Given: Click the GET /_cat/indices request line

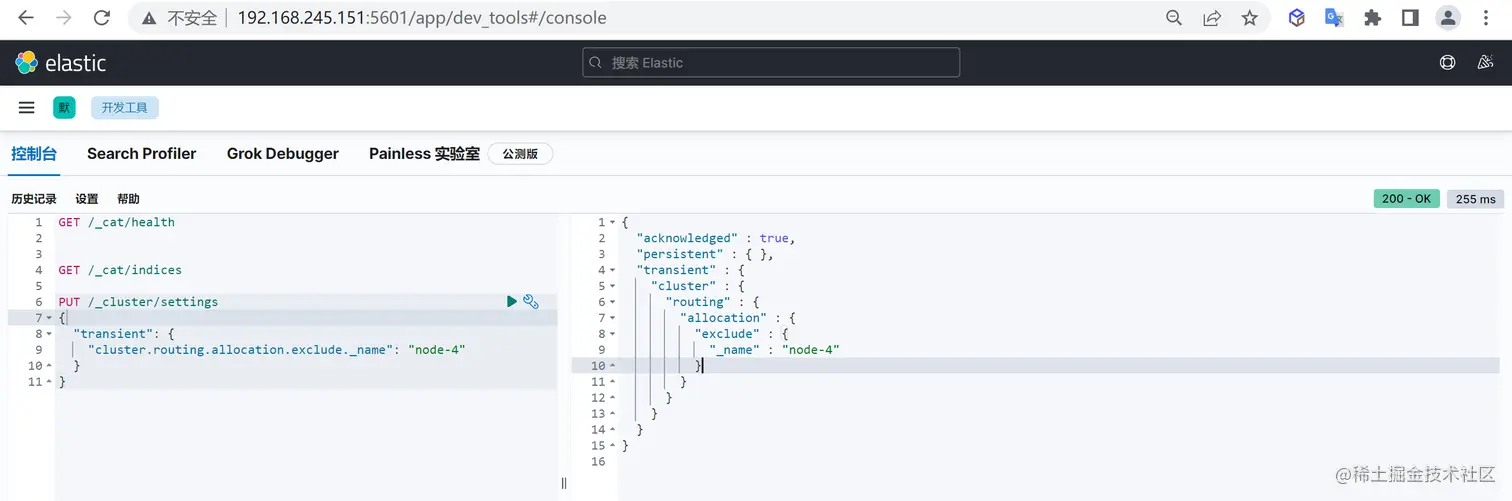Looking at the screenshot, I should coord(120,270).
